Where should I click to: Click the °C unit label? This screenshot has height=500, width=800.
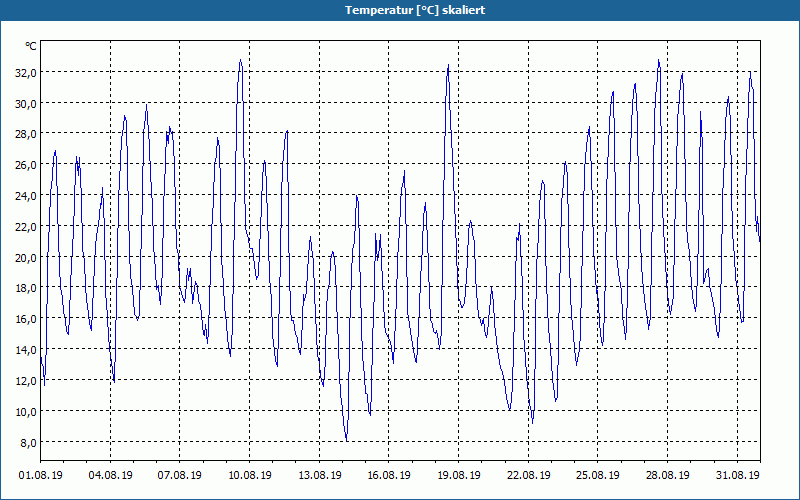pyautogui.click(x=31, y=46)
